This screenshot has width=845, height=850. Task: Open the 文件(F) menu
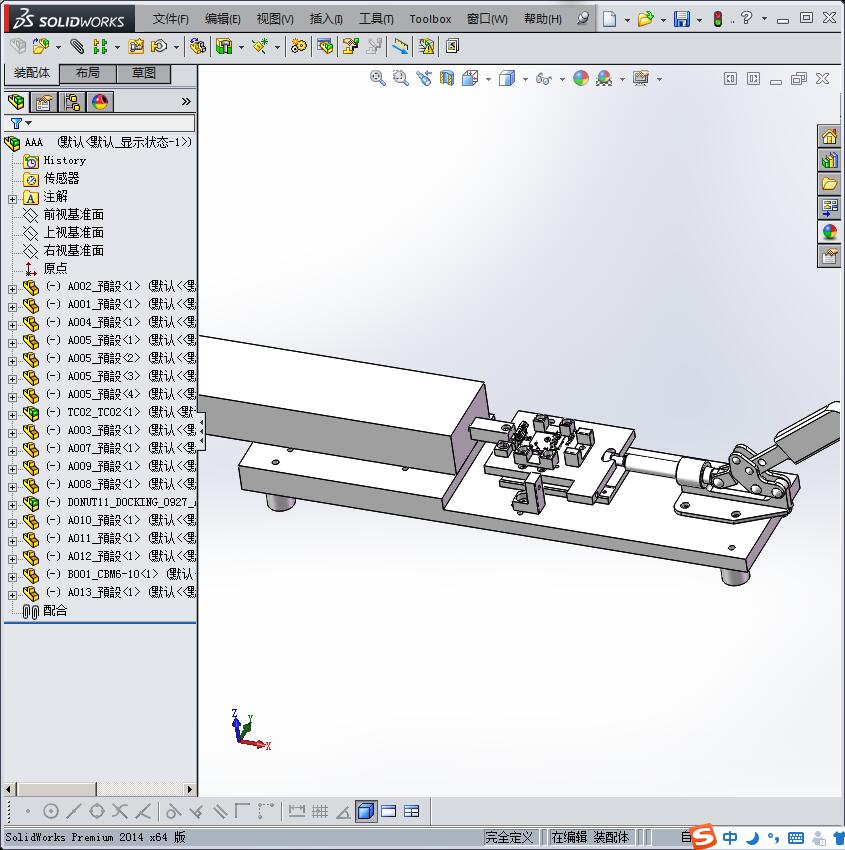(x=170, y=19)
